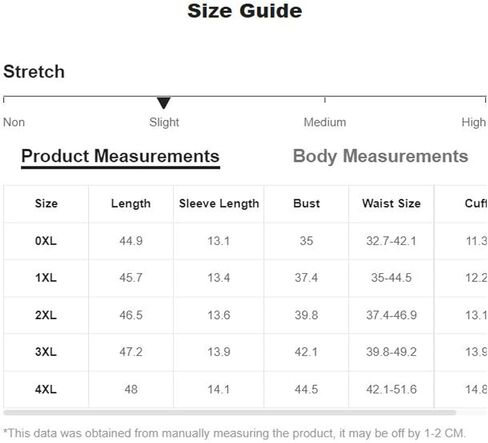The height and width of the screenshot is (443, 488).
Task: Click the horizontal table scrollbar
Action: point(230,413)
